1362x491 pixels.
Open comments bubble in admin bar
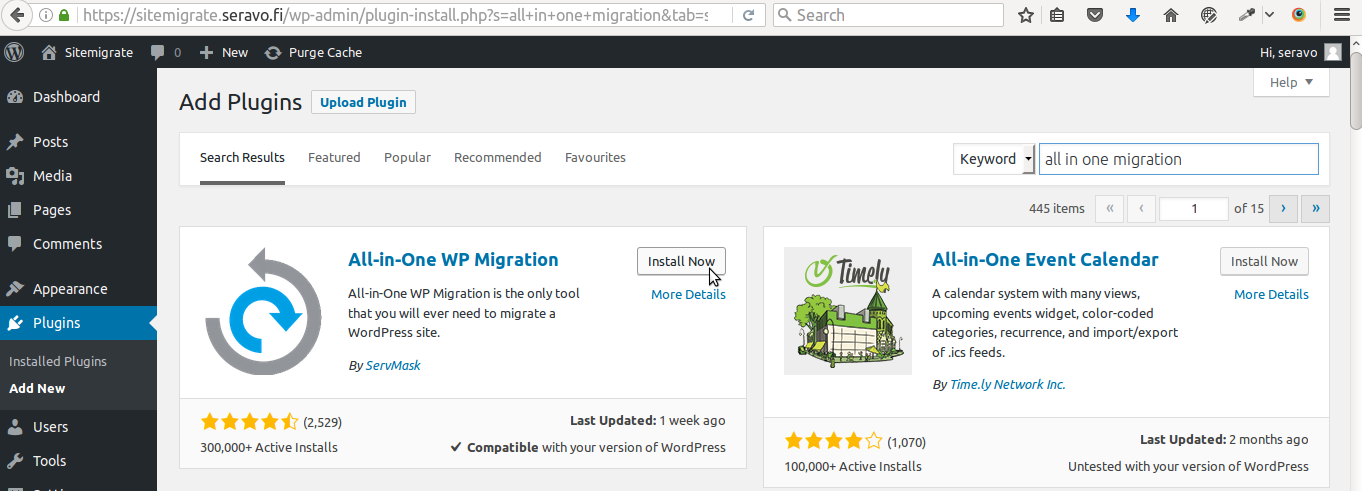(165, 52)
